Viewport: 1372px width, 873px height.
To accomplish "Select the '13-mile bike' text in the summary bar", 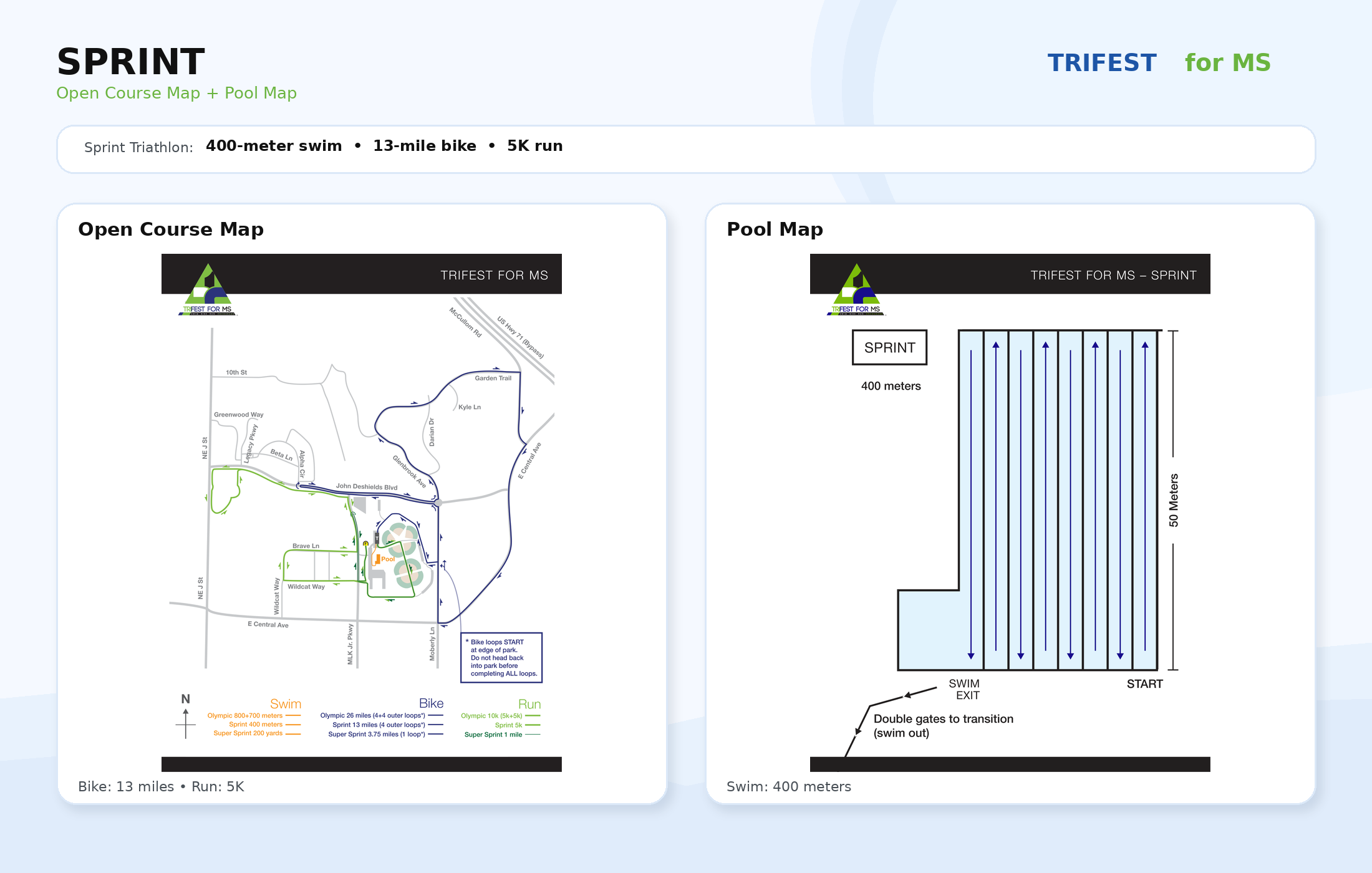I will 425,146.
